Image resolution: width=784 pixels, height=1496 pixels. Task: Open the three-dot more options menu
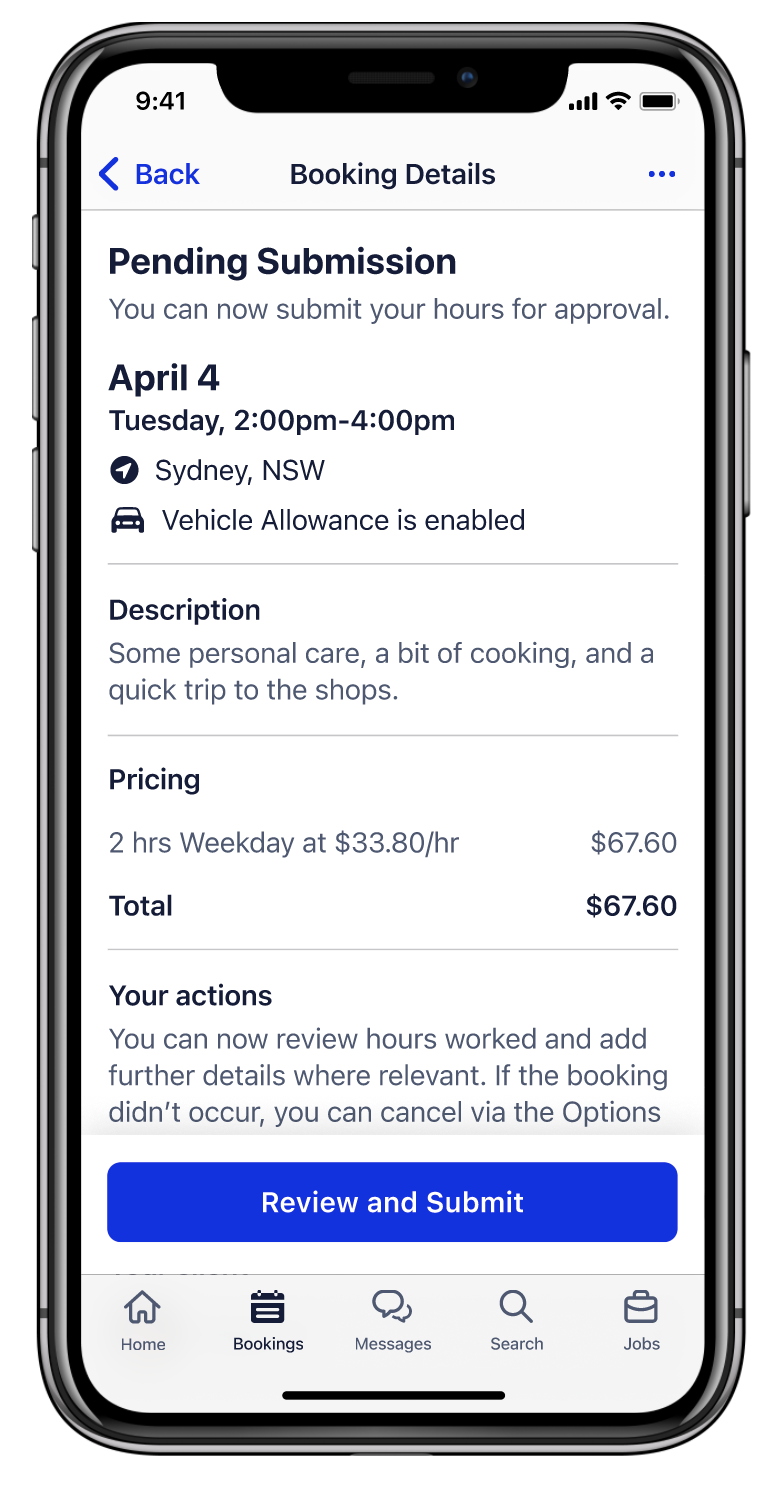pos(662,174)
